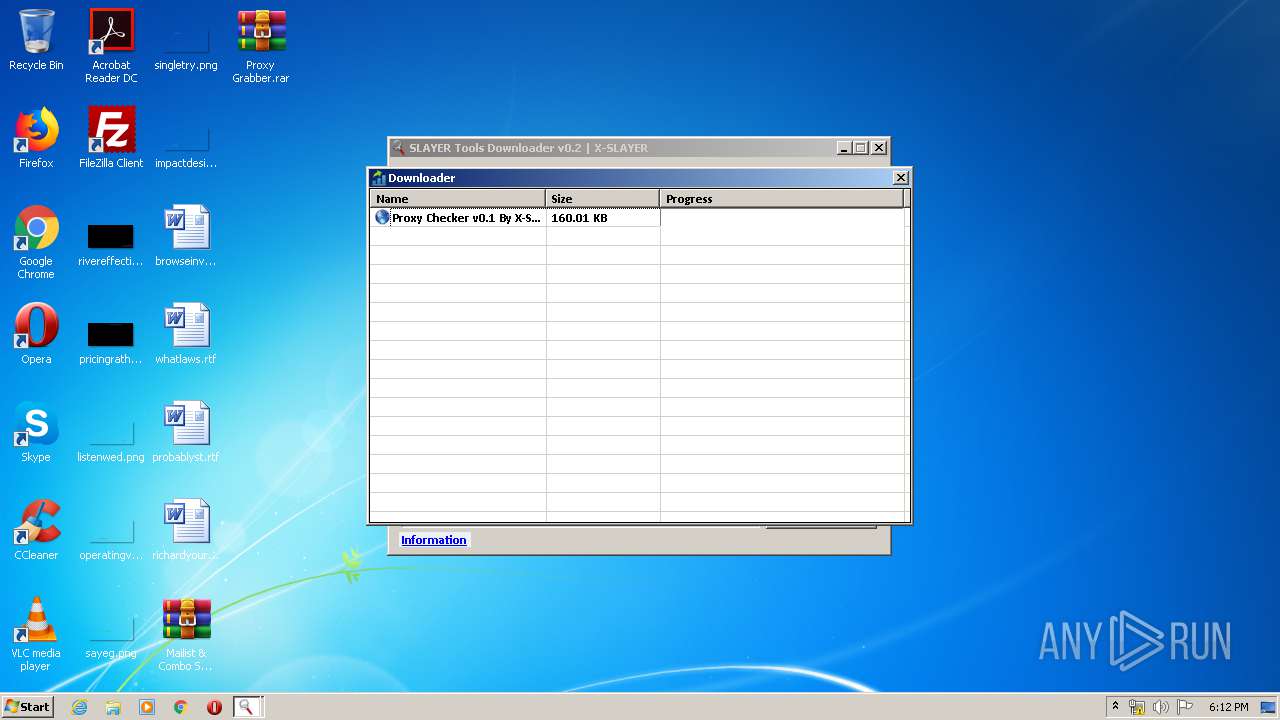Select the singletry.png desktop file
The image size is (1280, 720).
tap(186, 45)
